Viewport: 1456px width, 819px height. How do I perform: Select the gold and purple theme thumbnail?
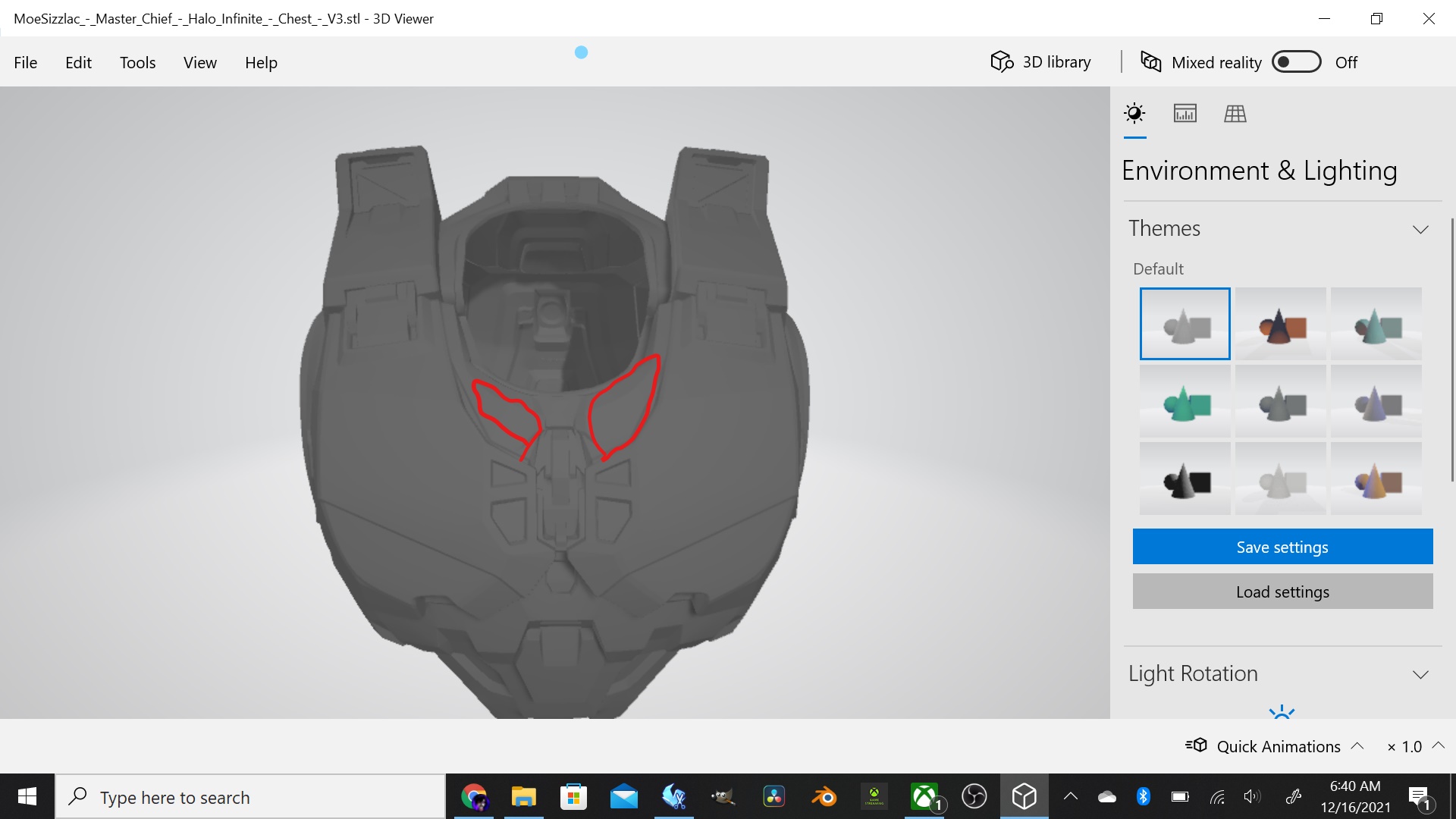pos(1376,479)
